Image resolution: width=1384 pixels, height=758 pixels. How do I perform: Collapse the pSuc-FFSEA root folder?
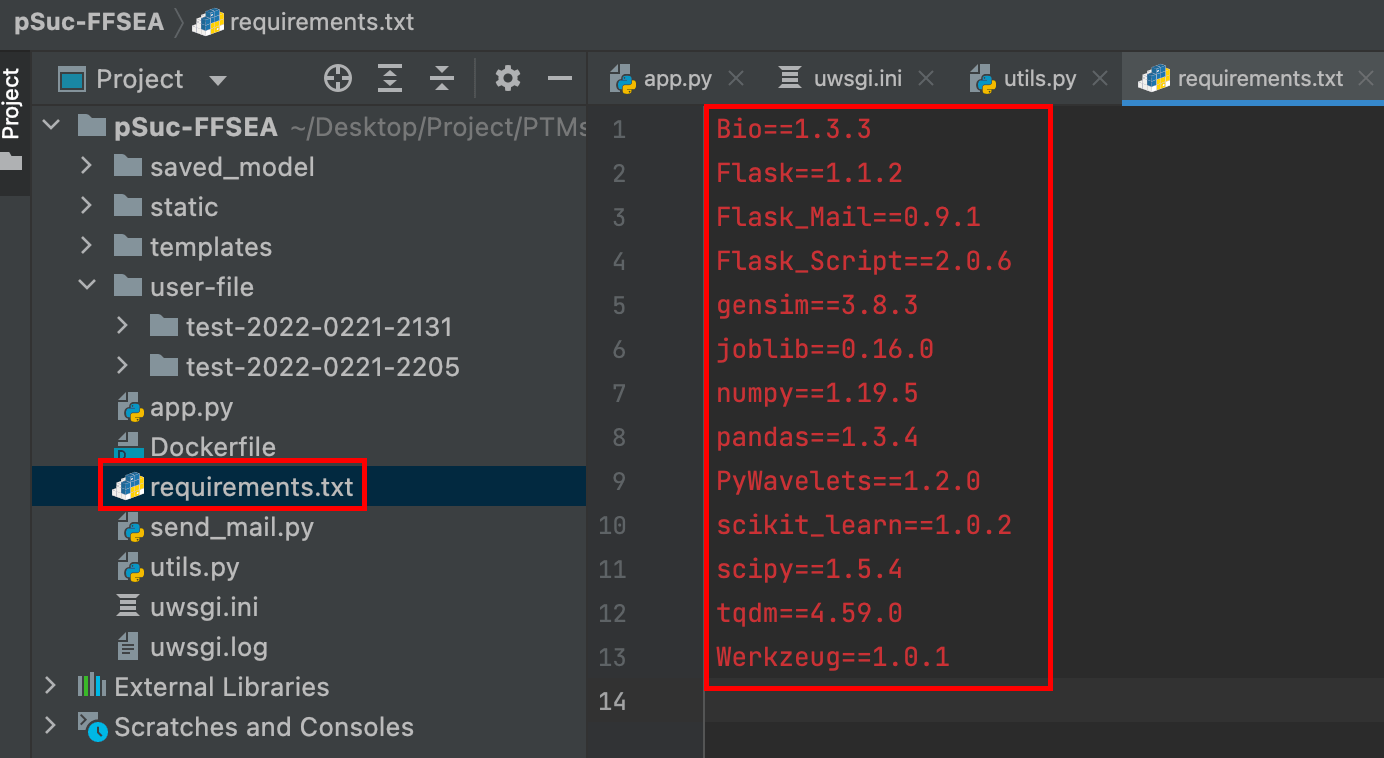tap(53, 127)
